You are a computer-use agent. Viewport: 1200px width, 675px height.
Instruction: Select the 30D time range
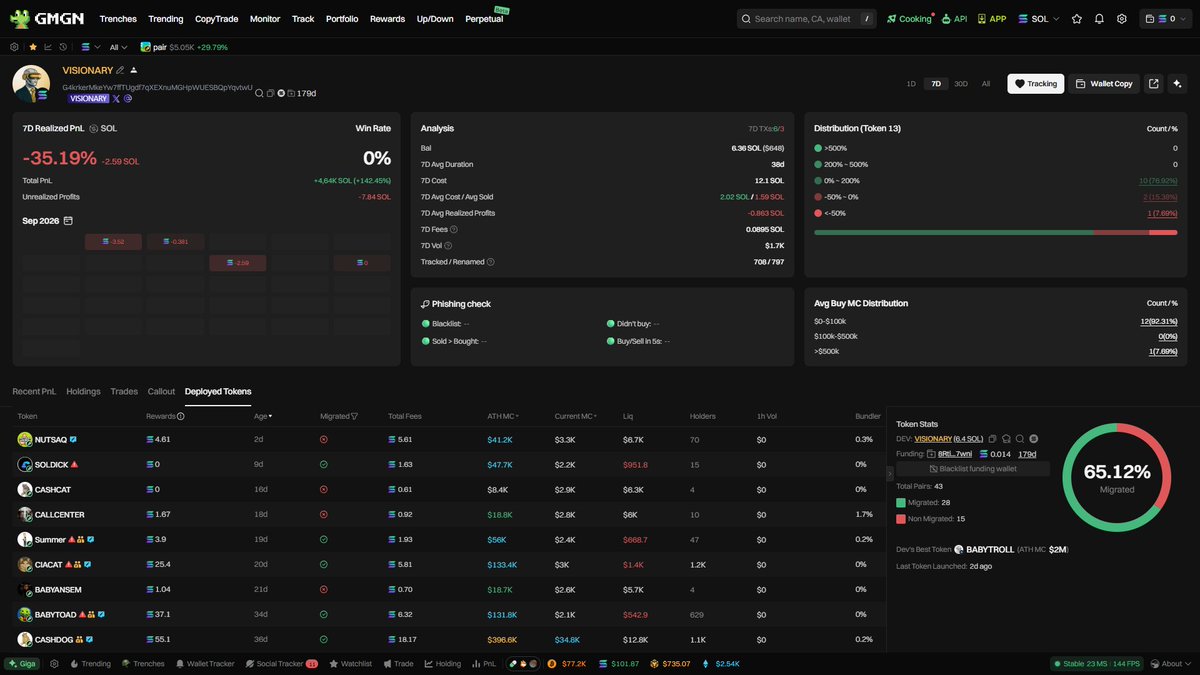click(x=961, y=84)
